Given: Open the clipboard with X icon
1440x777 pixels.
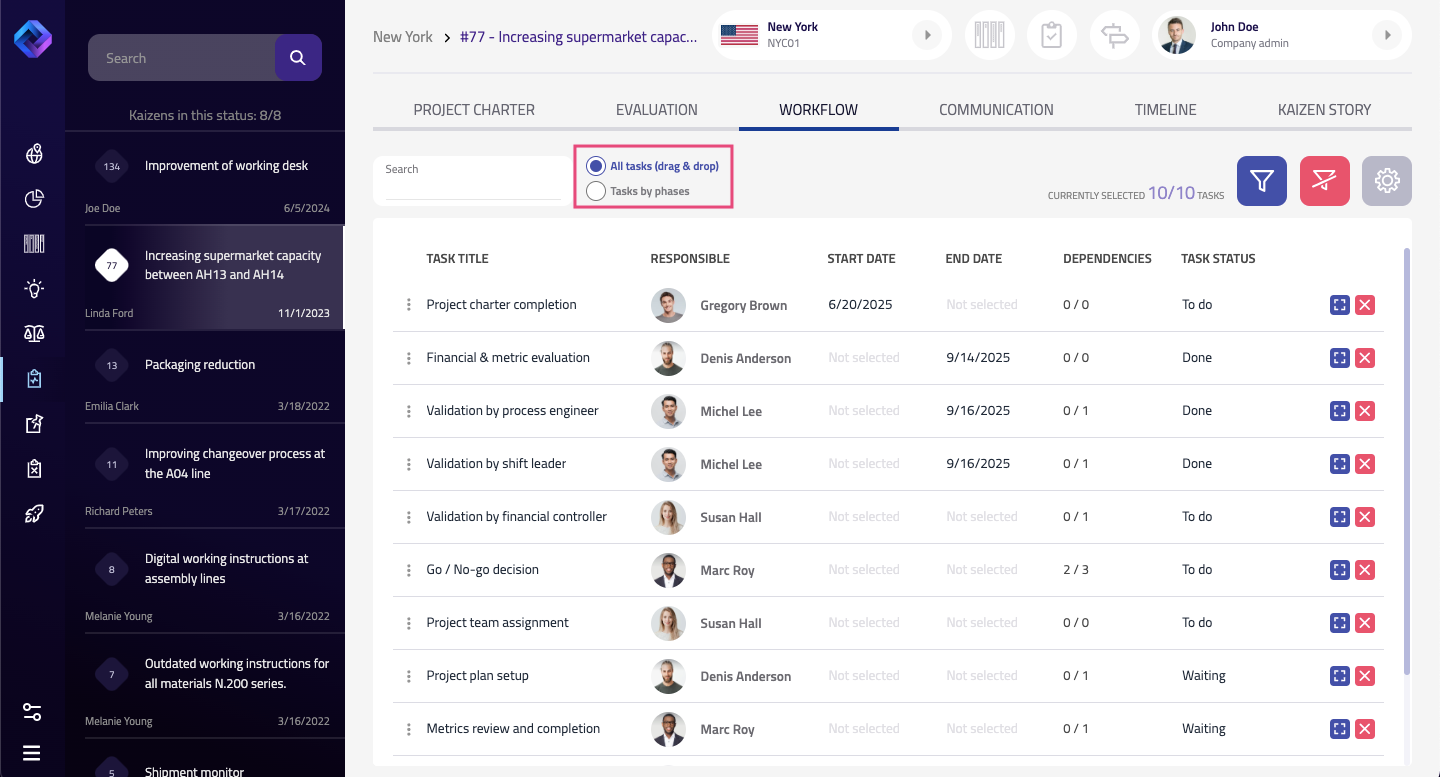Looking at the screenshot, I should 34,469.
